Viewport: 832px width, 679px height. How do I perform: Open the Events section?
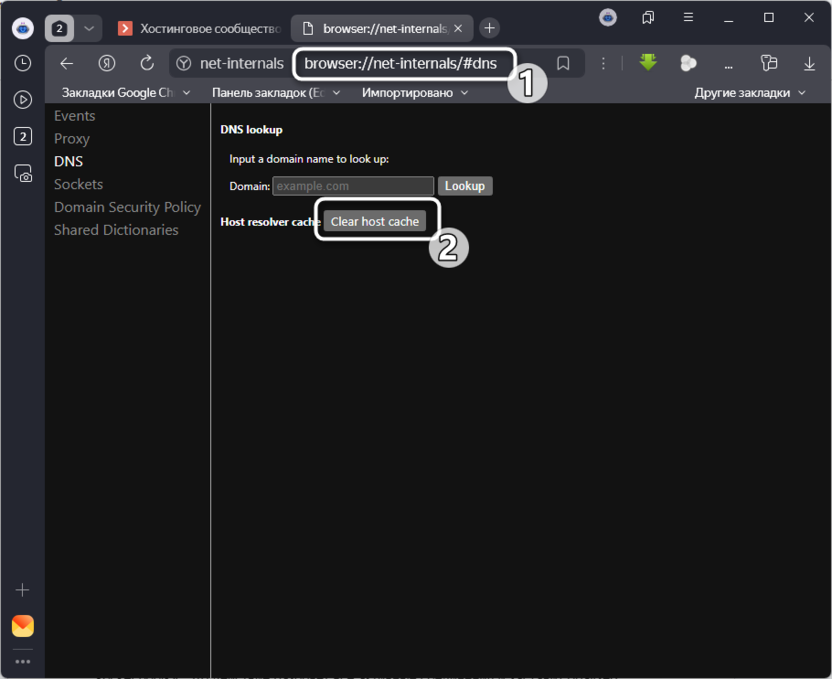coord(75,116)
